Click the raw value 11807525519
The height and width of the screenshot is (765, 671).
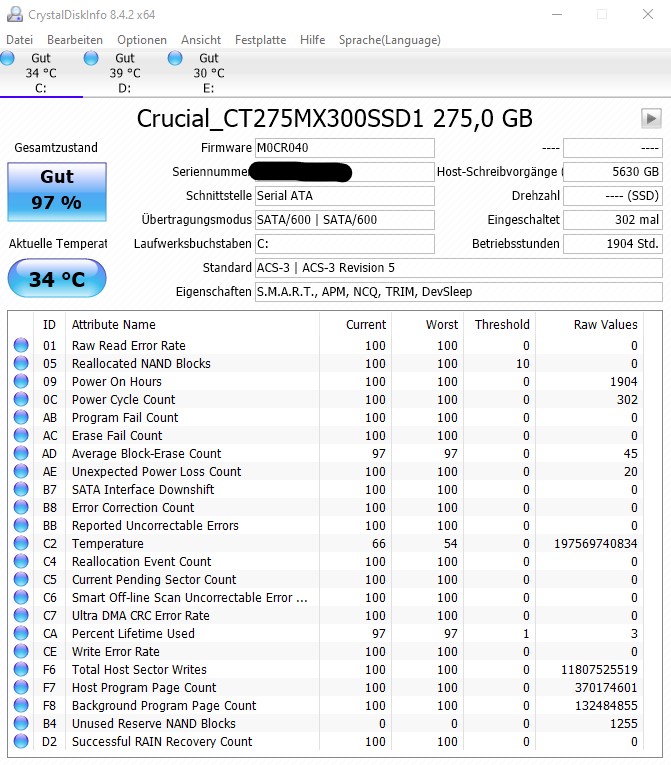(x=599, y=669)
